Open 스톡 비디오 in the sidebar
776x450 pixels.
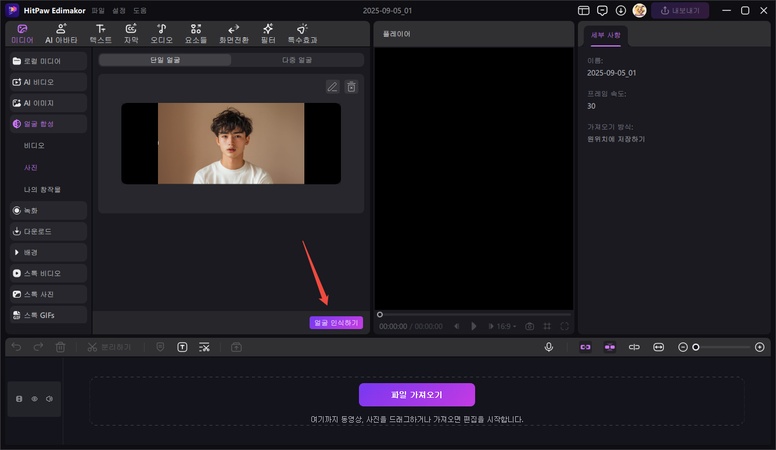tap(48, 273)
